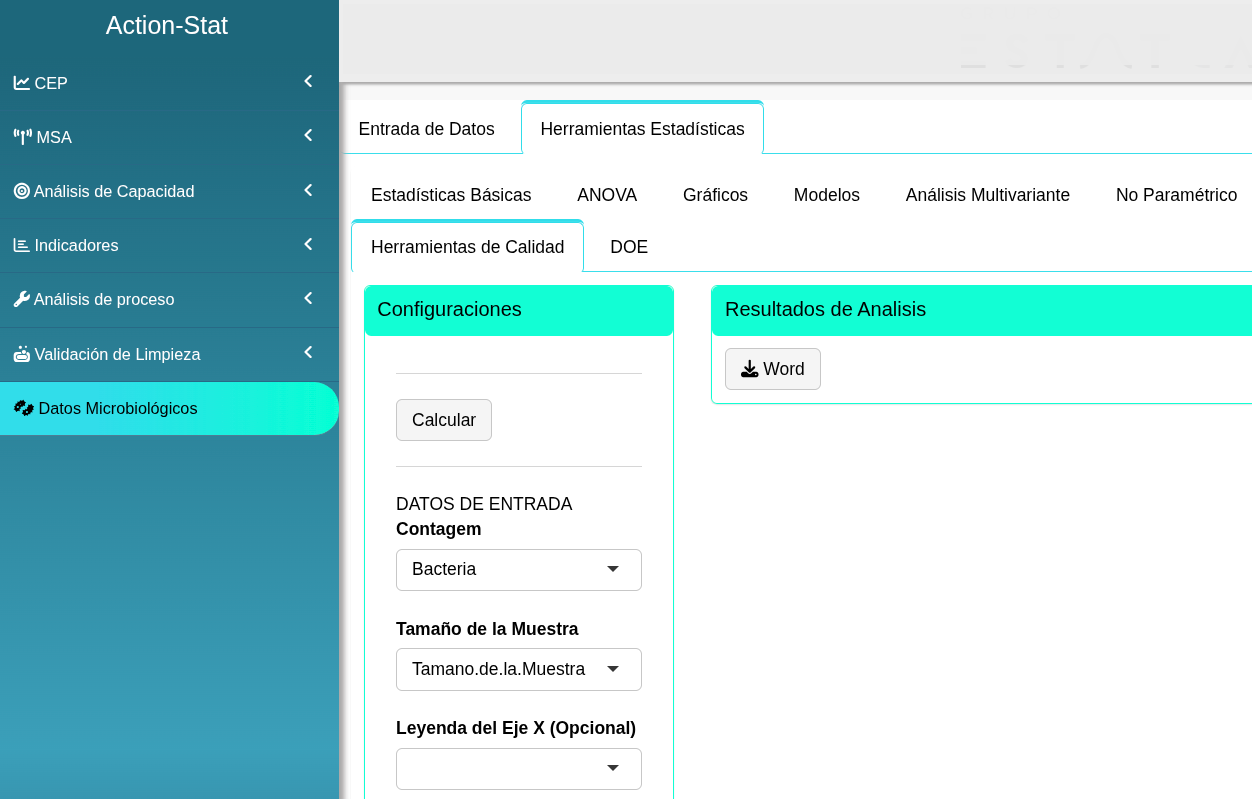Switch to the Entrada de Datos tab

pyautogui.click(x=426, y=129)
